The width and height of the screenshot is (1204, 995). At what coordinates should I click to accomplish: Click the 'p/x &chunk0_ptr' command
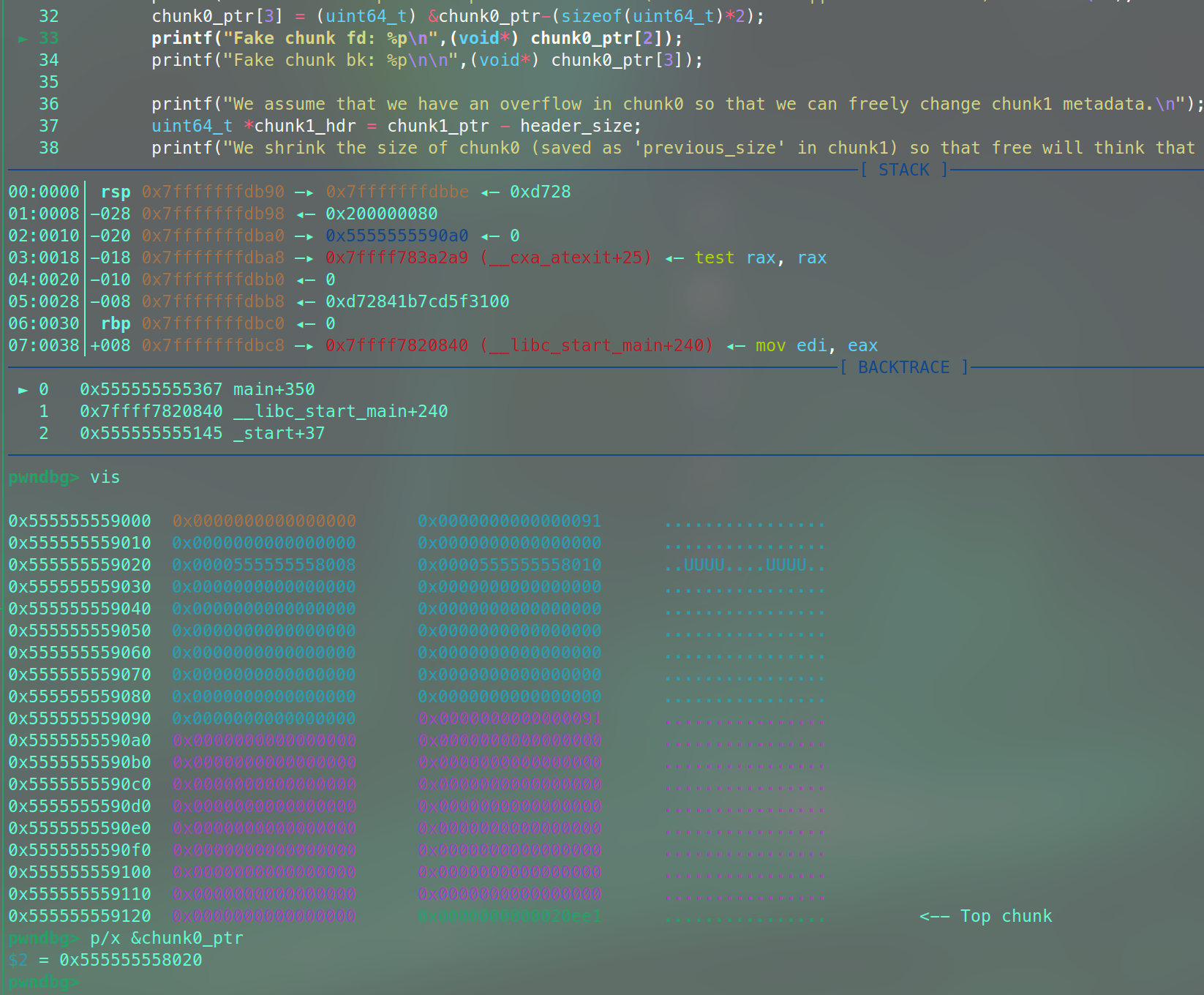coord(167,938)
